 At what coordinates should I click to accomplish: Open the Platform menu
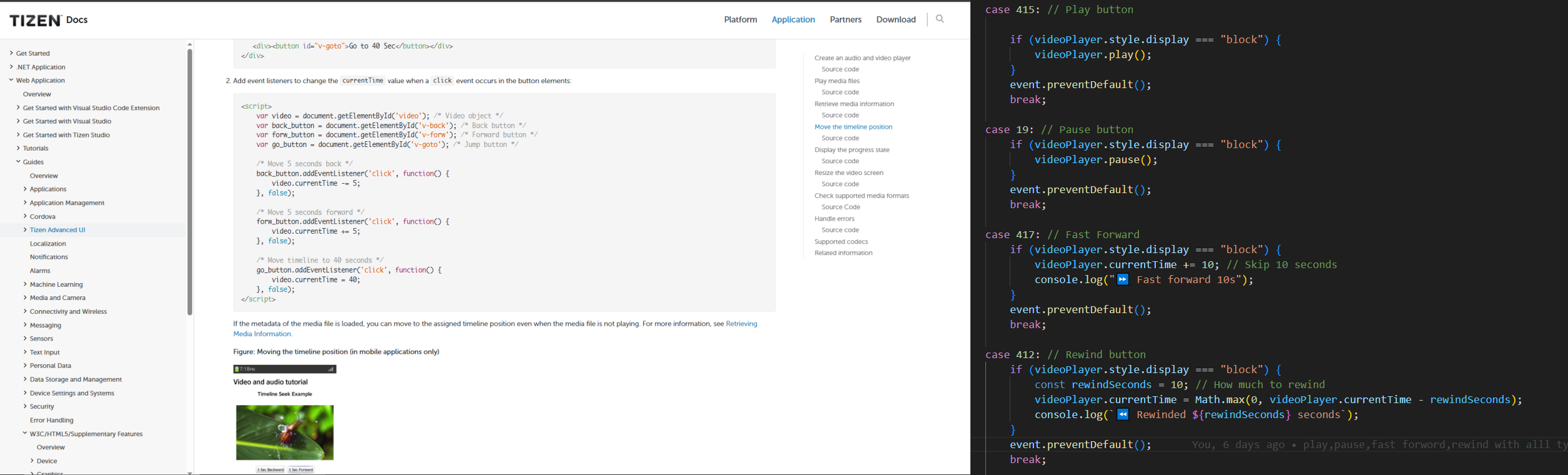click(741, 19)
